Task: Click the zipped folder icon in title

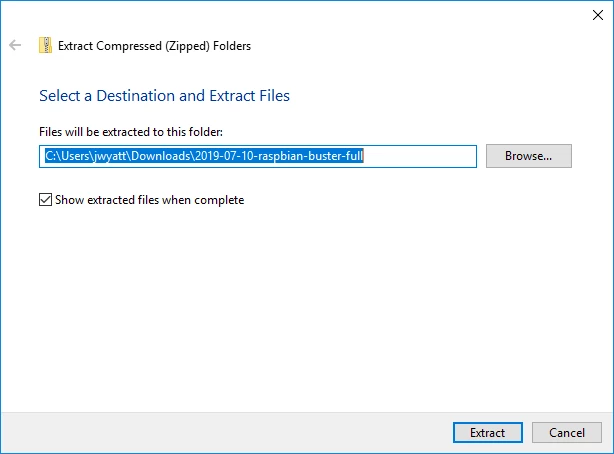Action: 45,45
